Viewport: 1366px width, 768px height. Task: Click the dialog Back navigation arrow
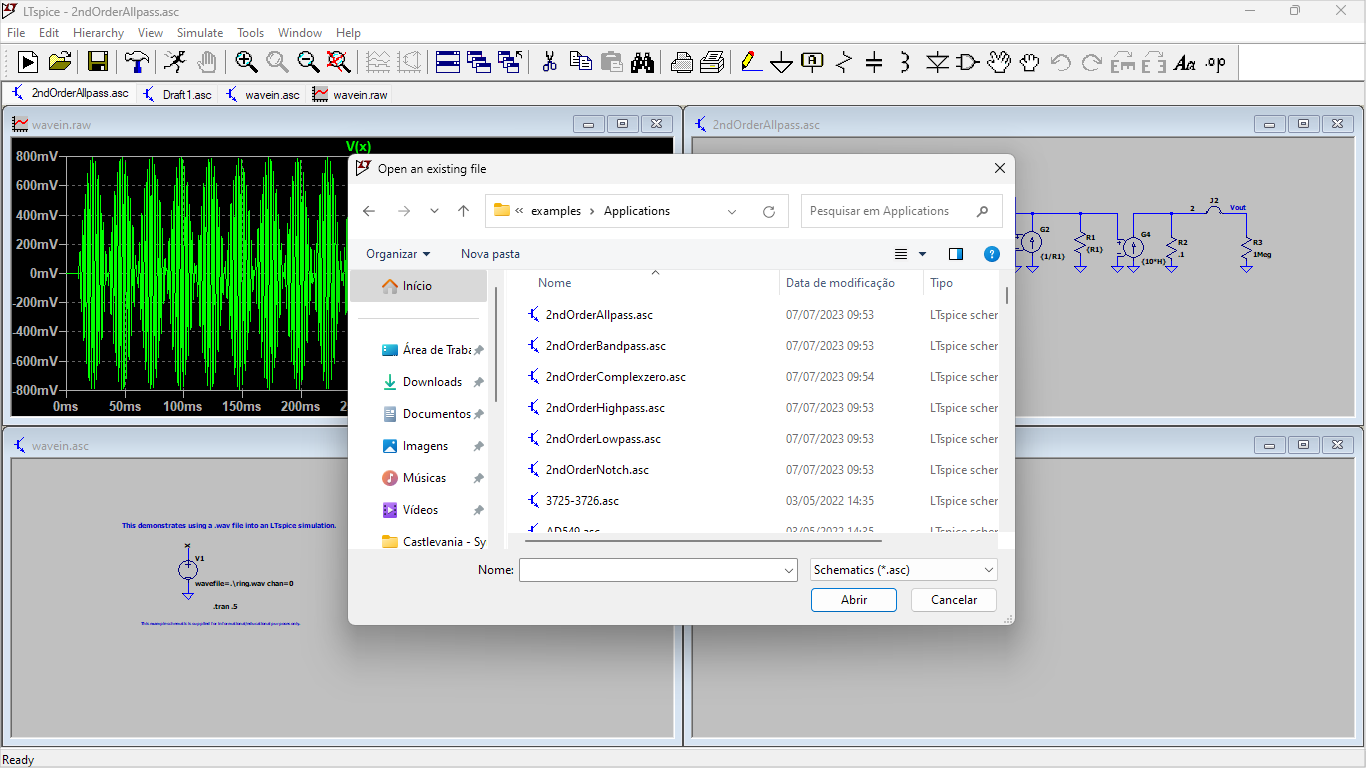point(369,211)
